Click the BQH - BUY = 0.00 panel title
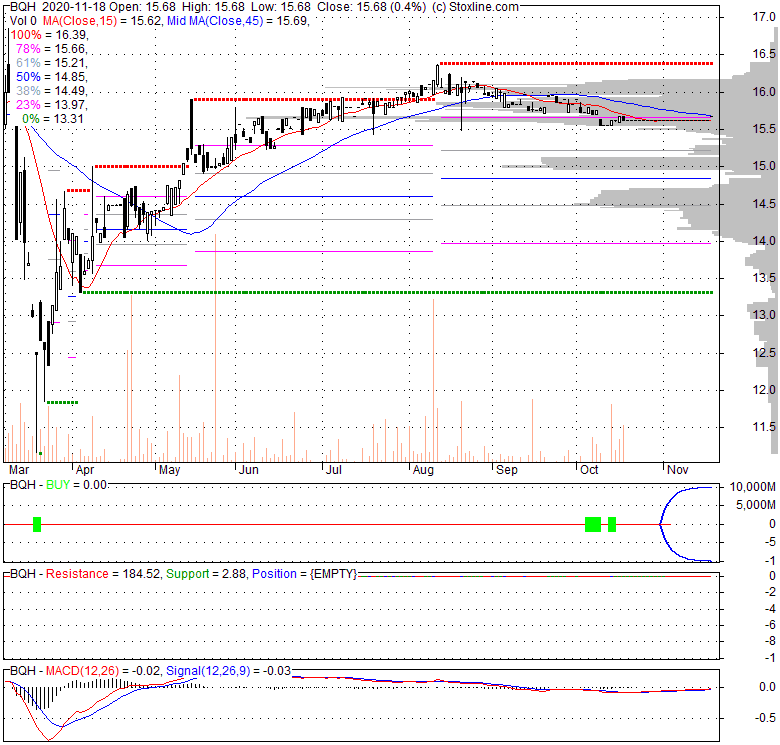This screenshot has width=780, height=745. click(x=58, y=485)
